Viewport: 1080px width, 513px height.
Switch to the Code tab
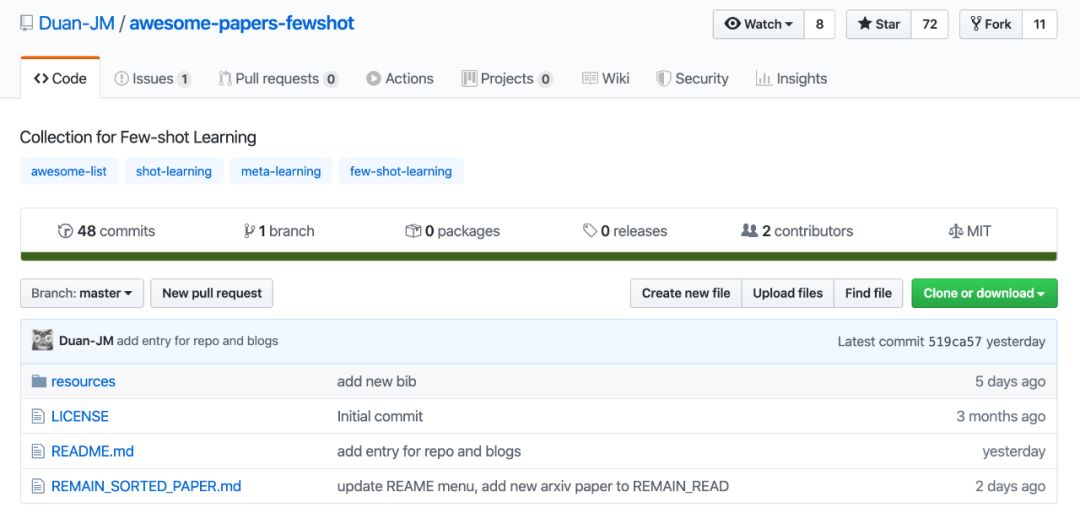coord(61,78)
